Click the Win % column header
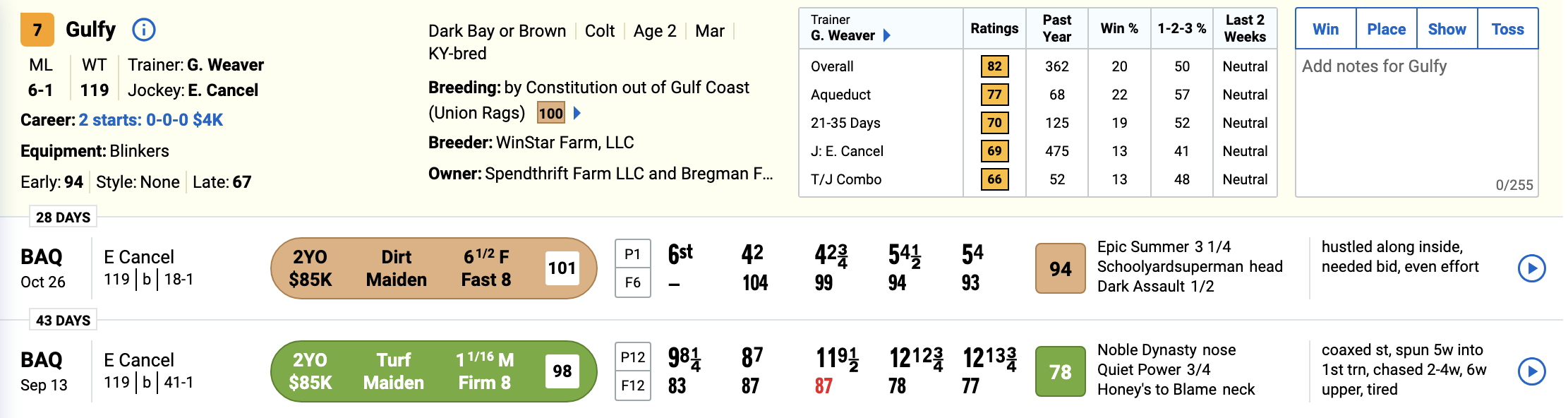The width and height of the screenshot is (1568, 418). tap(1119, 28)
